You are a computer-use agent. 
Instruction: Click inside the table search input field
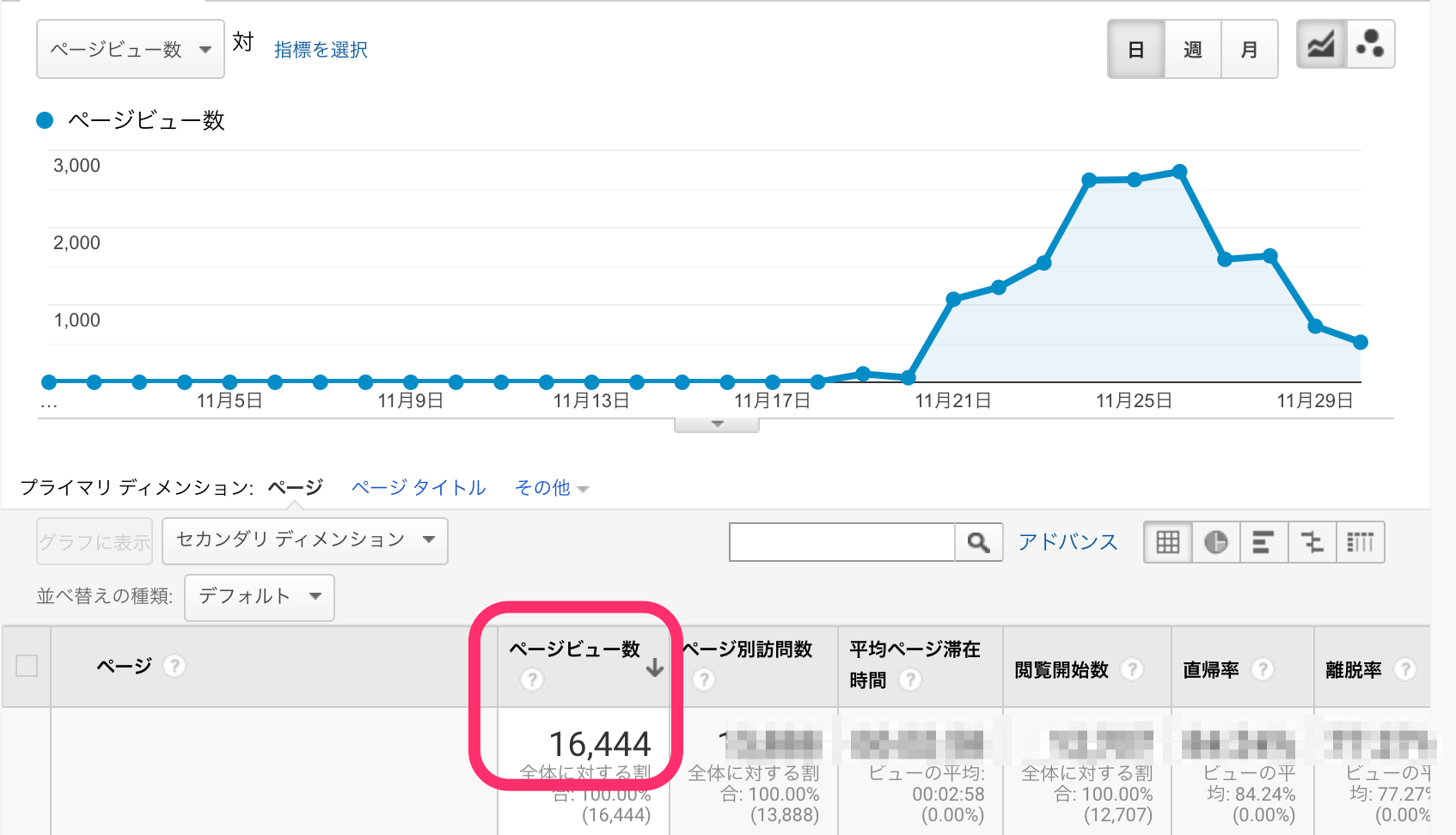[x=842, y=542]
